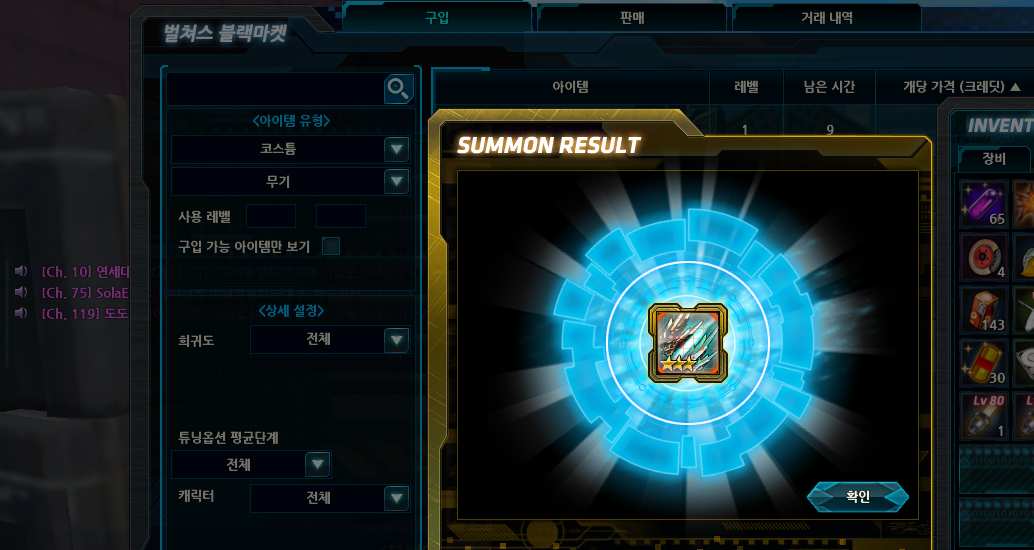Screen dimensions: 1034x550
Task: Select the Lv 80 equipment item
Action: pyautogui.click(x=984, y=415)
